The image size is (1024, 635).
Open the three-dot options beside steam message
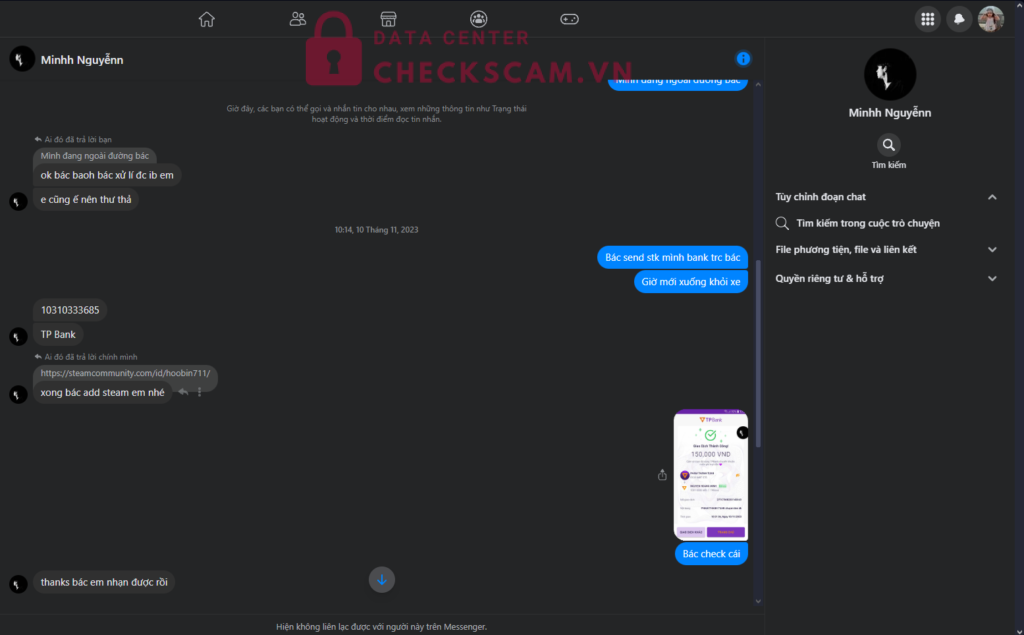pos(200,392)
